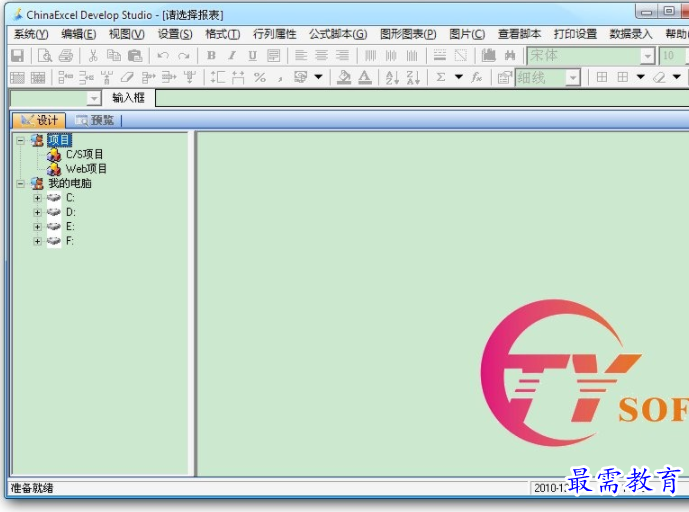Click the wrap text icon after underline
The height and width of the screenshot is (512, 689).
click(x=273, y=56)
